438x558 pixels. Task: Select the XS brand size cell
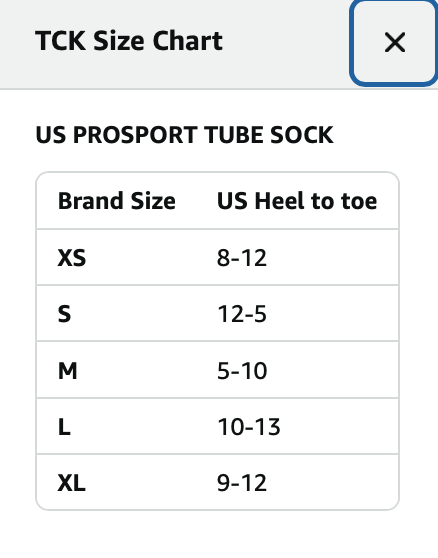click(72, 258)
